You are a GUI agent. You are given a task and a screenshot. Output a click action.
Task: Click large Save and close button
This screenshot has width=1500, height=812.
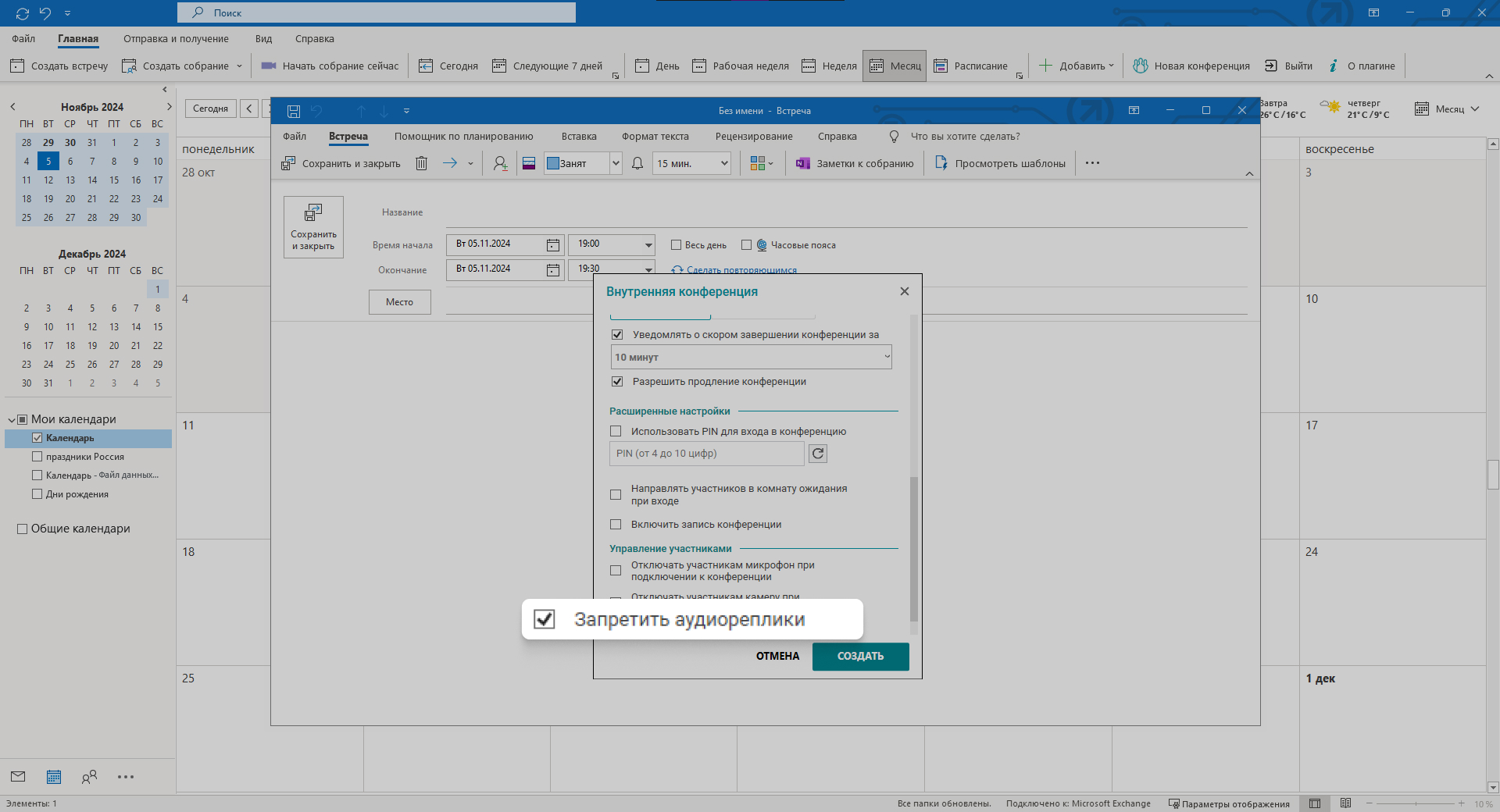click(x=313, y=227)
